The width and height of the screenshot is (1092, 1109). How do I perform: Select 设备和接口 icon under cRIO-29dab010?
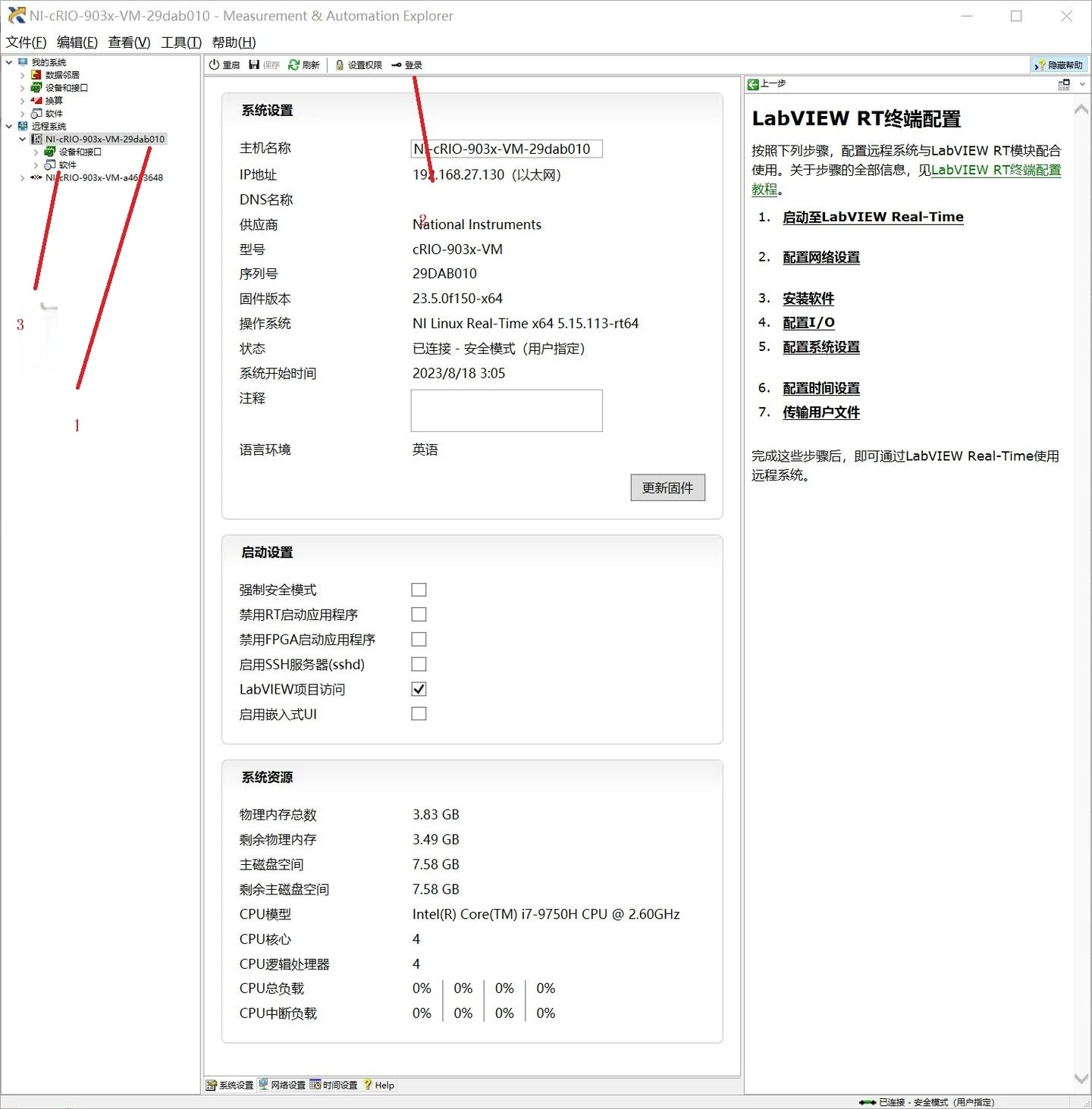[49, 152]
